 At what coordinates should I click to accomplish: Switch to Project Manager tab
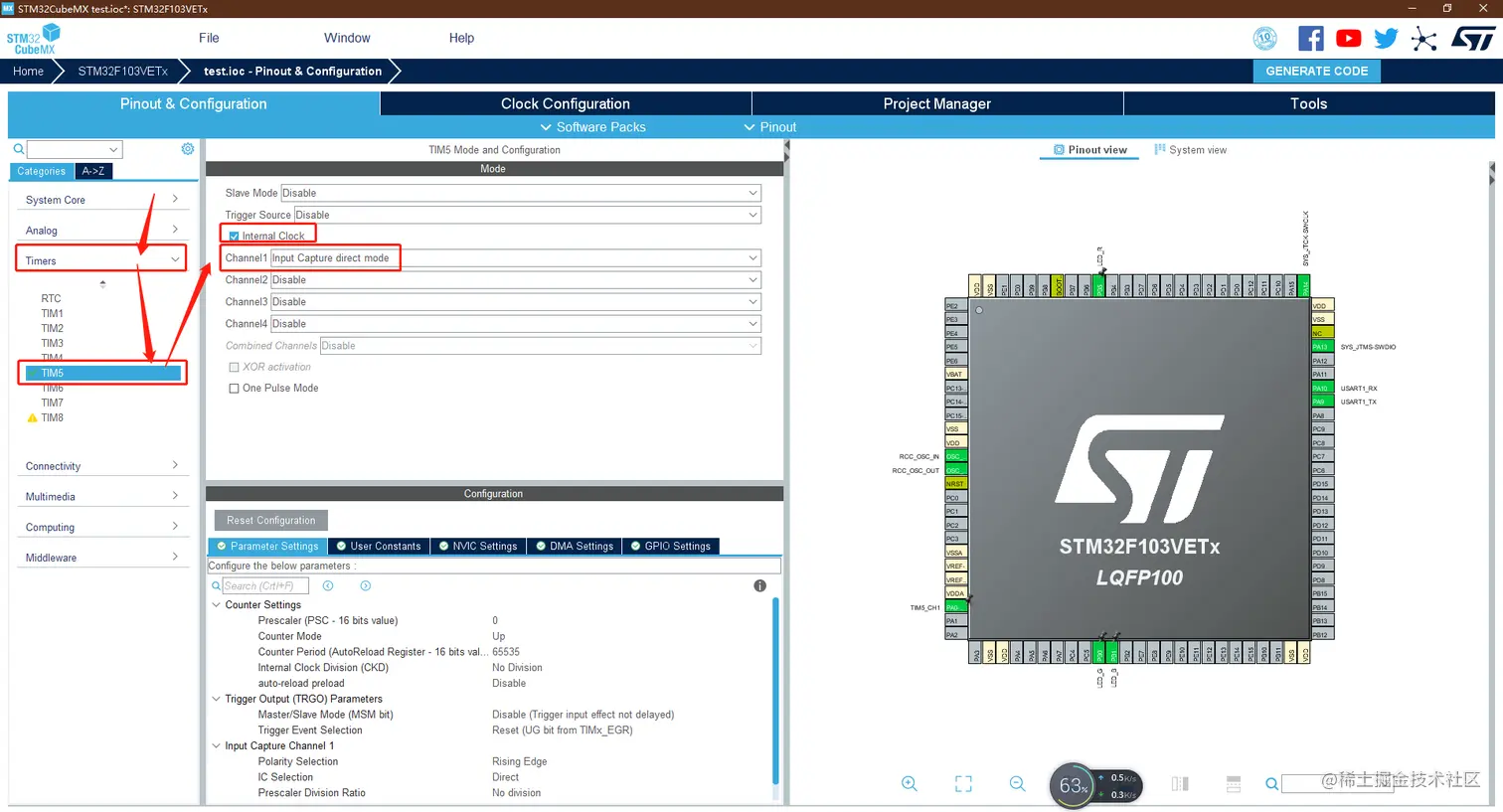click(937, 103)
